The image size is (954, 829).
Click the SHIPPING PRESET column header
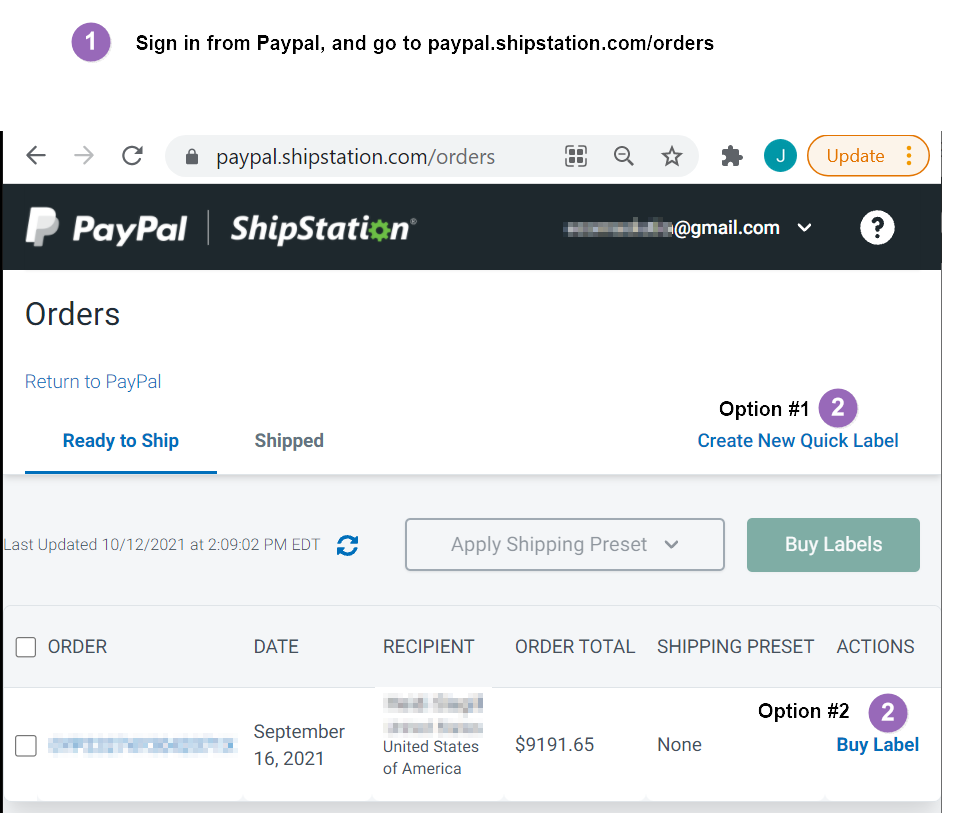[x=736, y=647]
